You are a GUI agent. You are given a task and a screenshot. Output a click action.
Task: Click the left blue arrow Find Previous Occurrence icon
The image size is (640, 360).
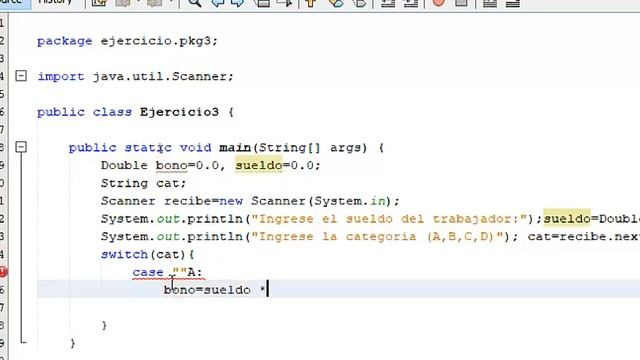click(x=217, y=3)
